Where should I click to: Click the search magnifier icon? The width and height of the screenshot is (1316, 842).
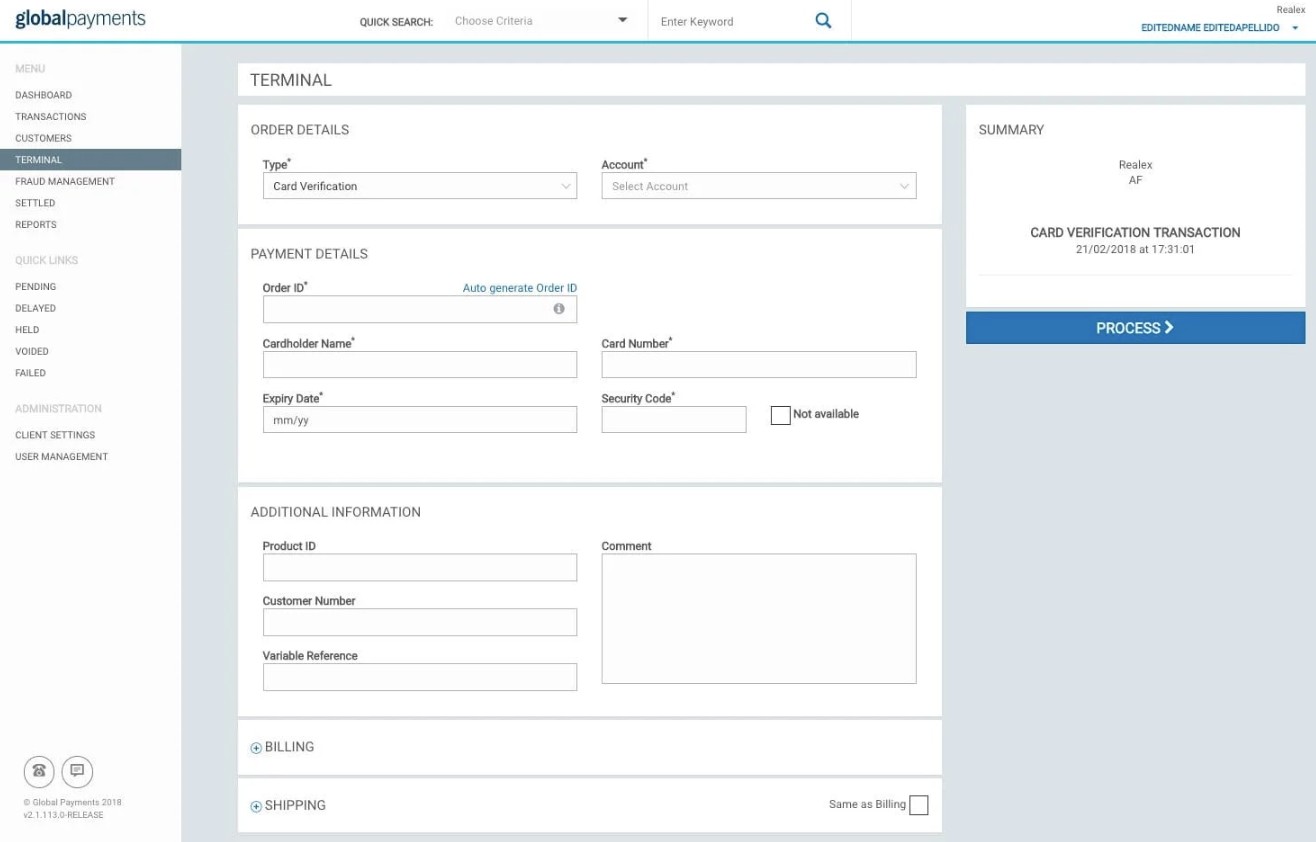[823, 21]
